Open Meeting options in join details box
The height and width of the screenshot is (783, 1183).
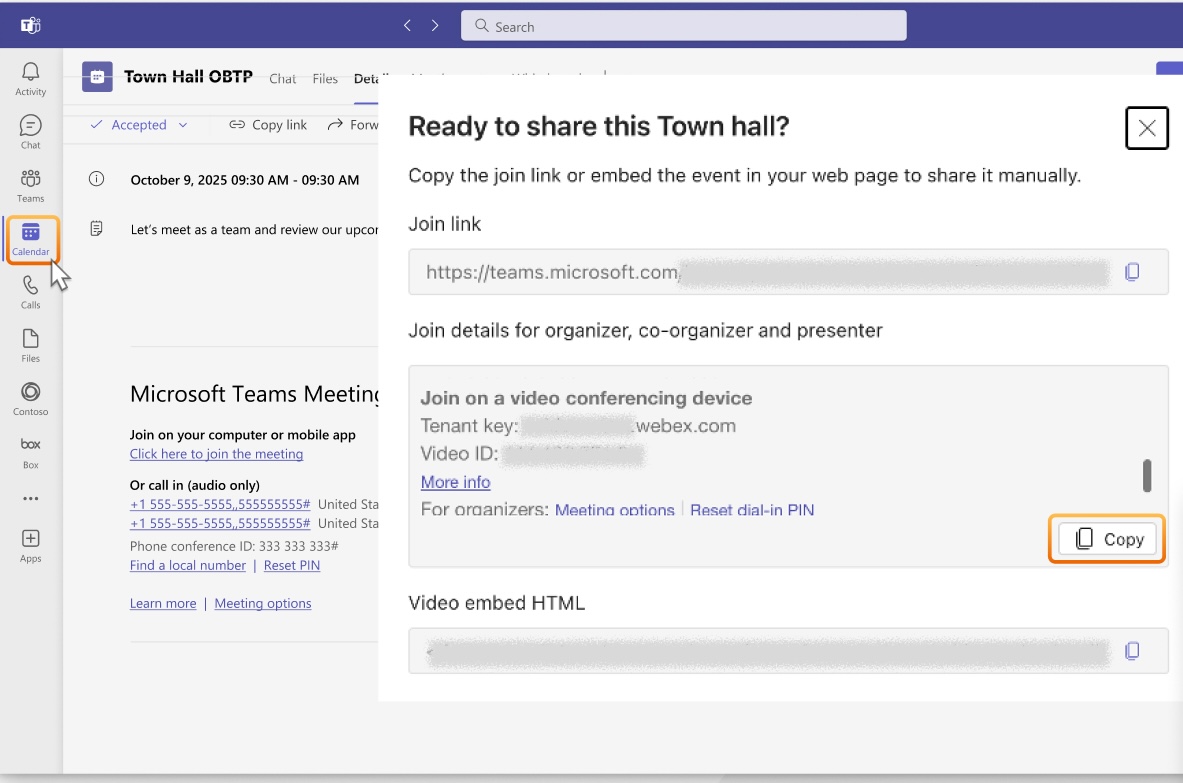click(614, 510)
